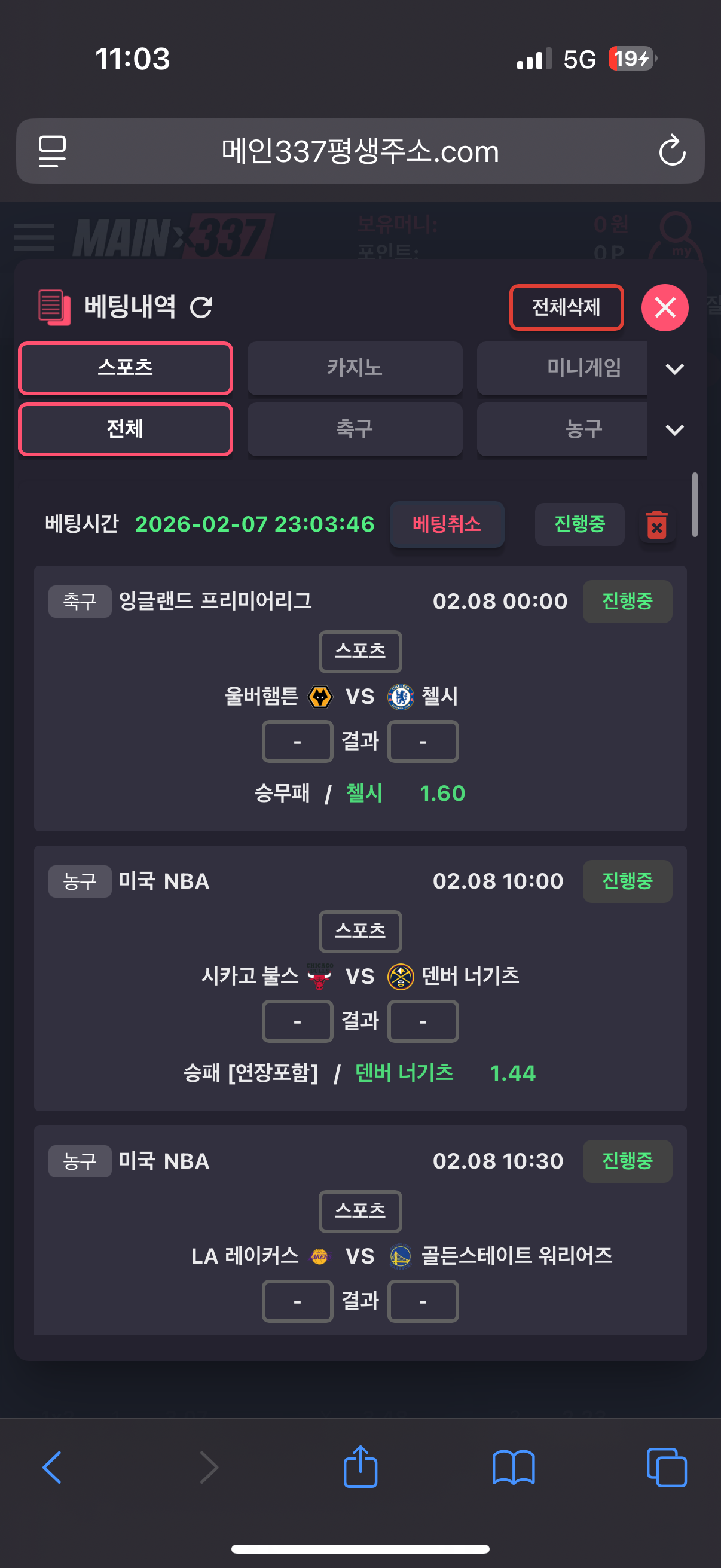Select the 전체 sport filter
The height and width of the screenshot is (1568, 721).
click(x=126, y=429)
